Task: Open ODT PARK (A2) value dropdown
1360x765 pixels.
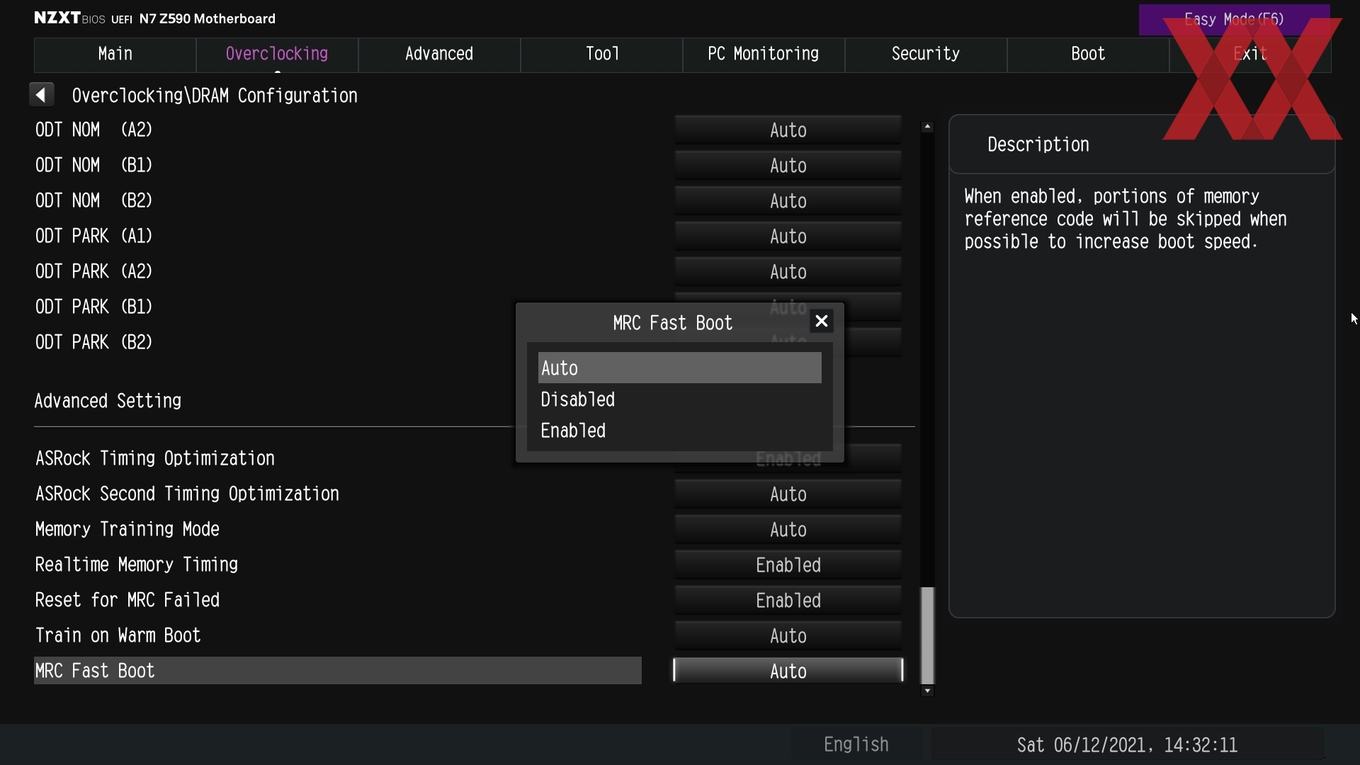Action: [788, 272]
